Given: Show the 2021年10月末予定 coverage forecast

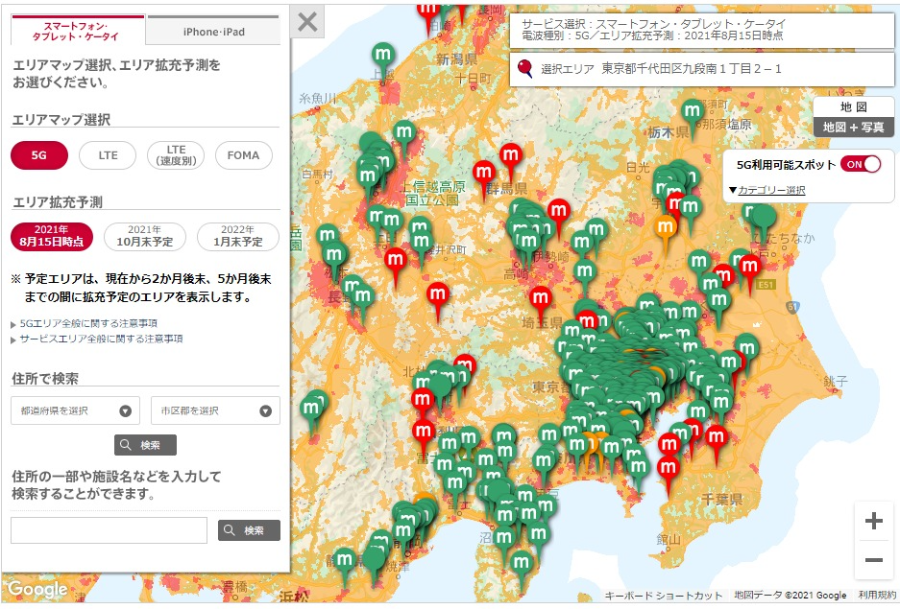Looking at the screenshot, I should [x=145, y=236].
